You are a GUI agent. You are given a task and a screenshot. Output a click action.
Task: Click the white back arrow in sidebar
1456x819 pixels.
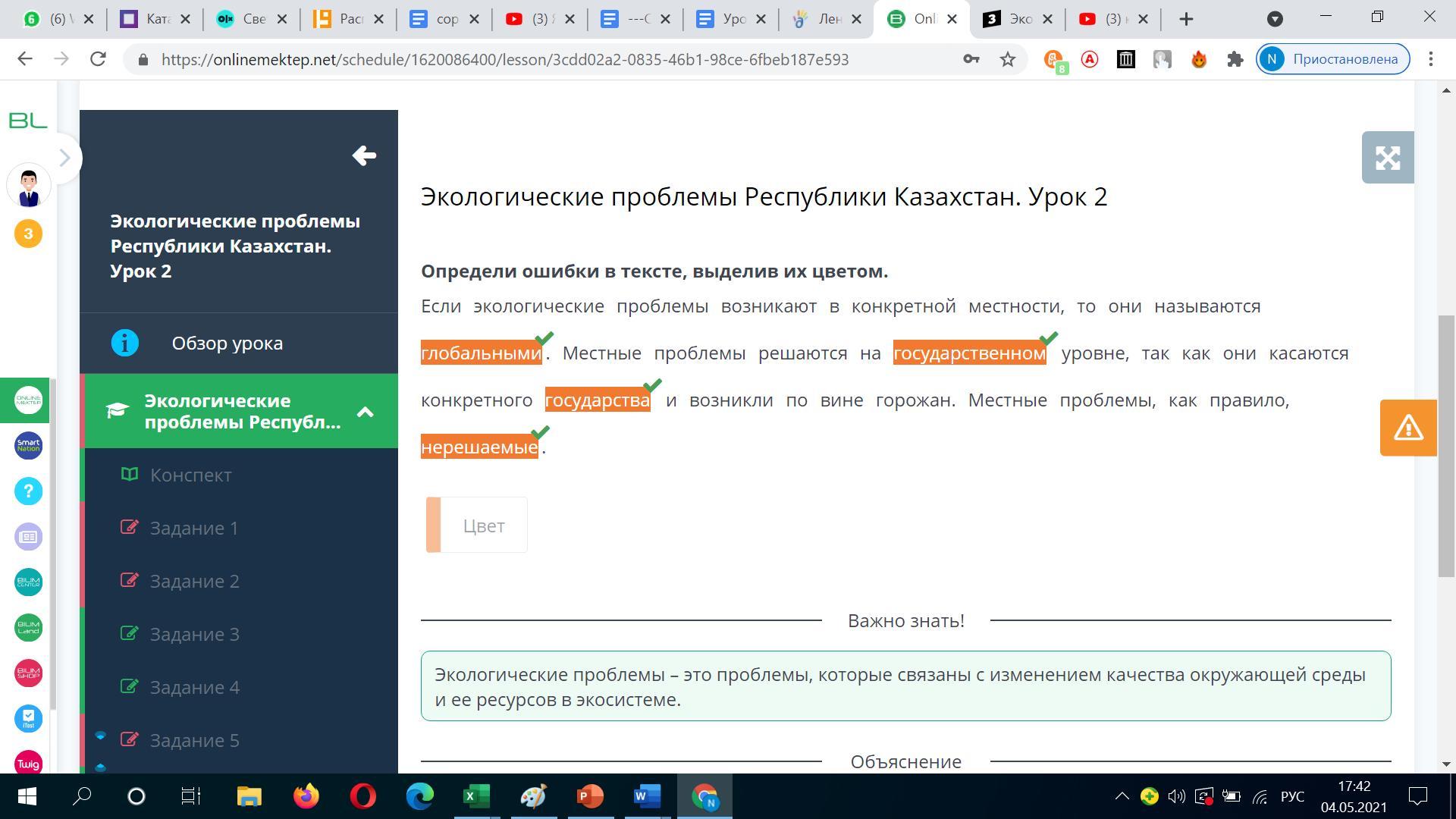click(x=364, y=155)
